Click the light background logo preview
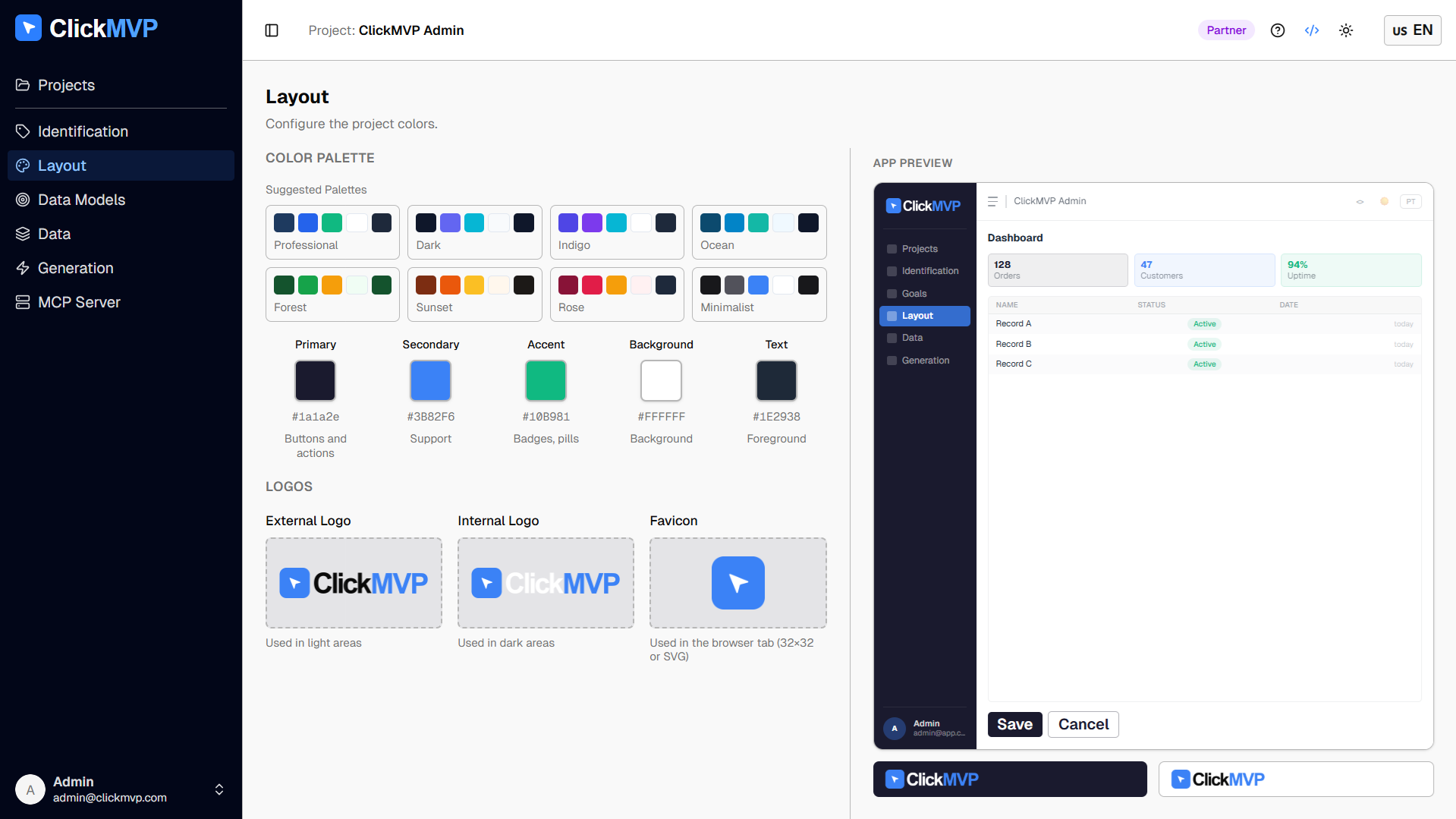The width and height of the screenshot is (1456, 819). (1296, 780)
